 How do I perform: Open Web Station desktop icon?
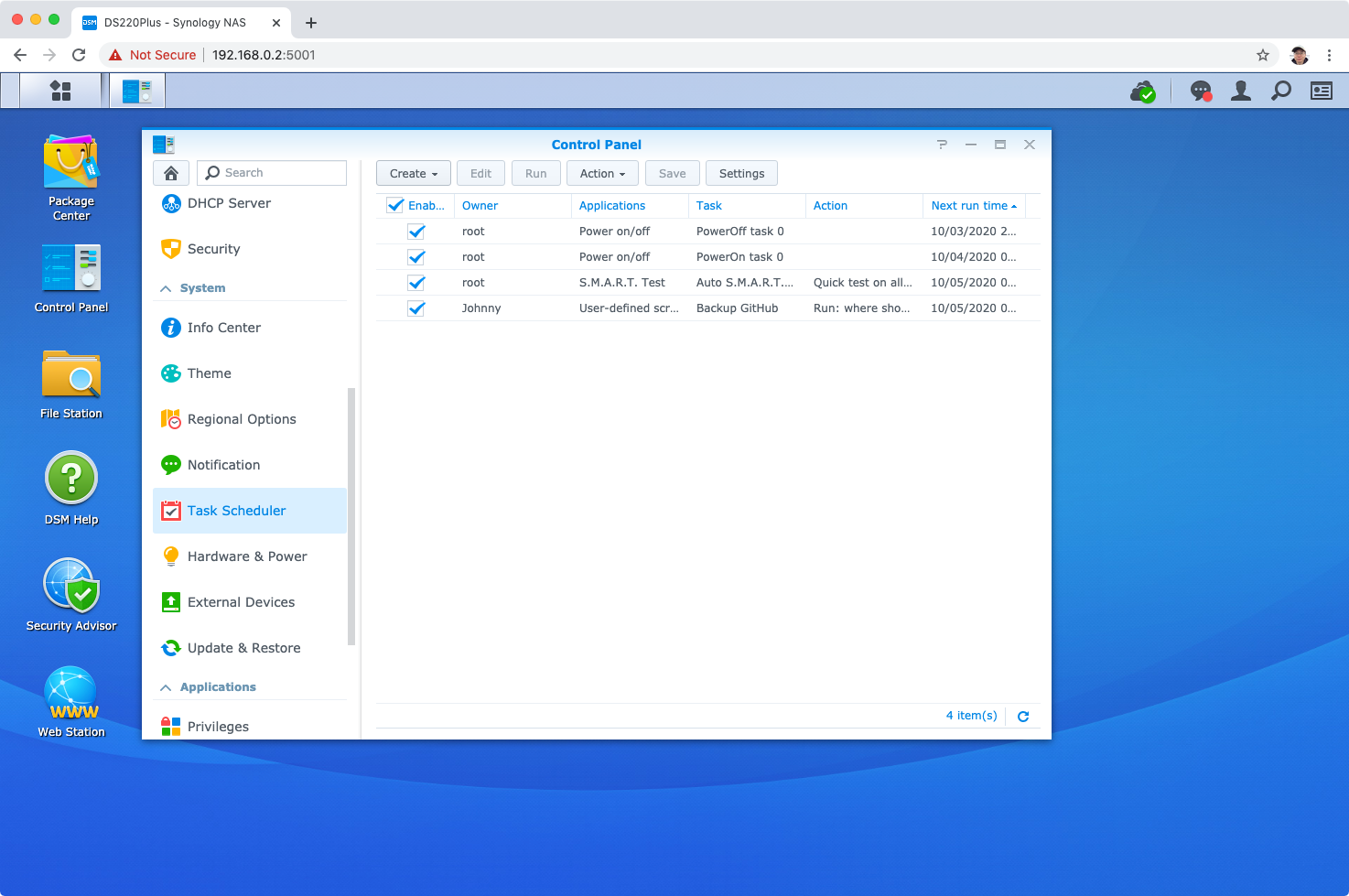click(71, 702)
